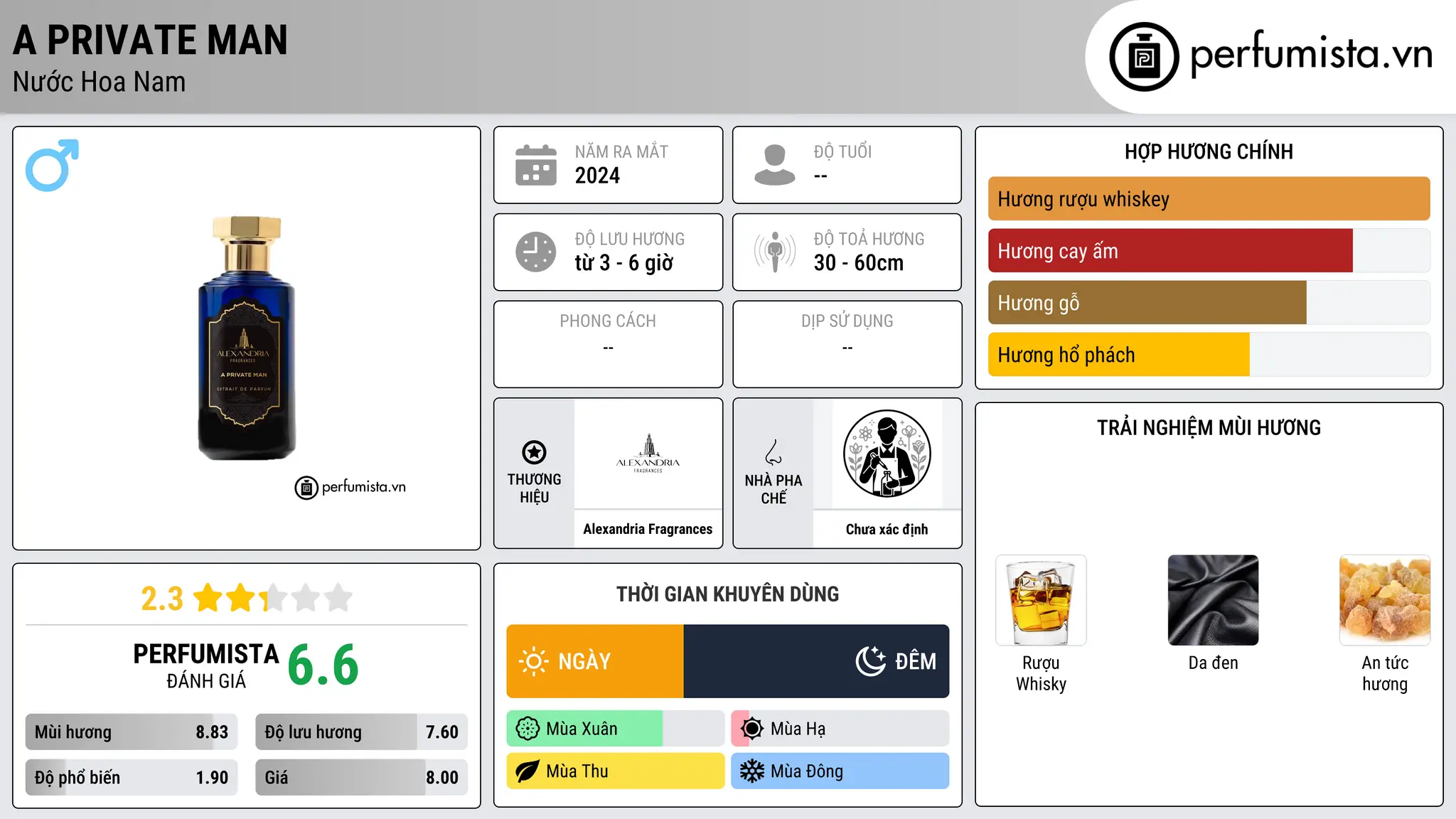Viewport: 1456px width, 819px height.
Task: Click the Da đen caption text
Action: pos(1213,663)
